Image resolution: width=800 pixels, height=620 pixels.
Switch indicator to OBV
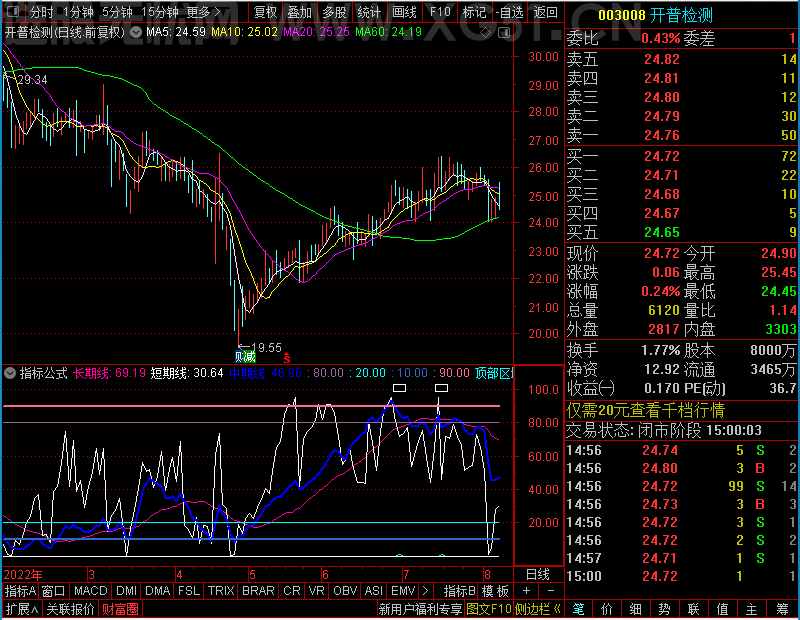click(345, 591)
